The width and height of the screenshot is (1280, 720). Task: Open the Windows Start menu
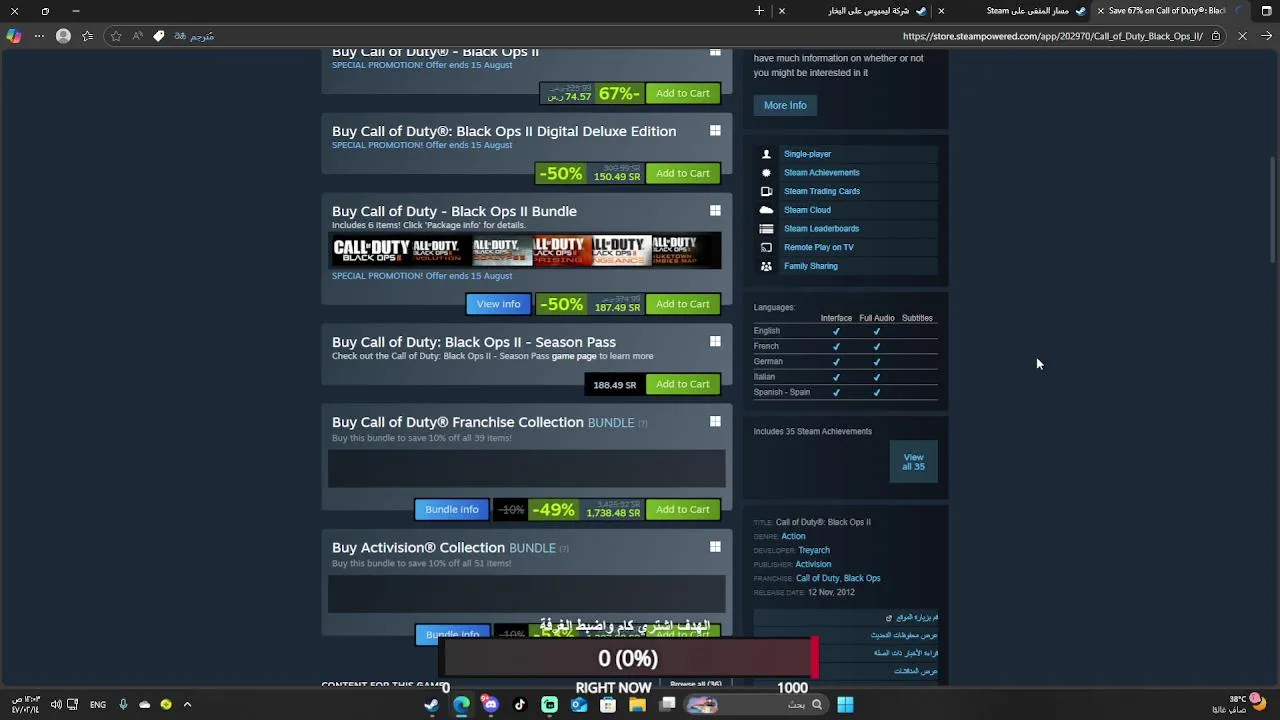point(845,704)
